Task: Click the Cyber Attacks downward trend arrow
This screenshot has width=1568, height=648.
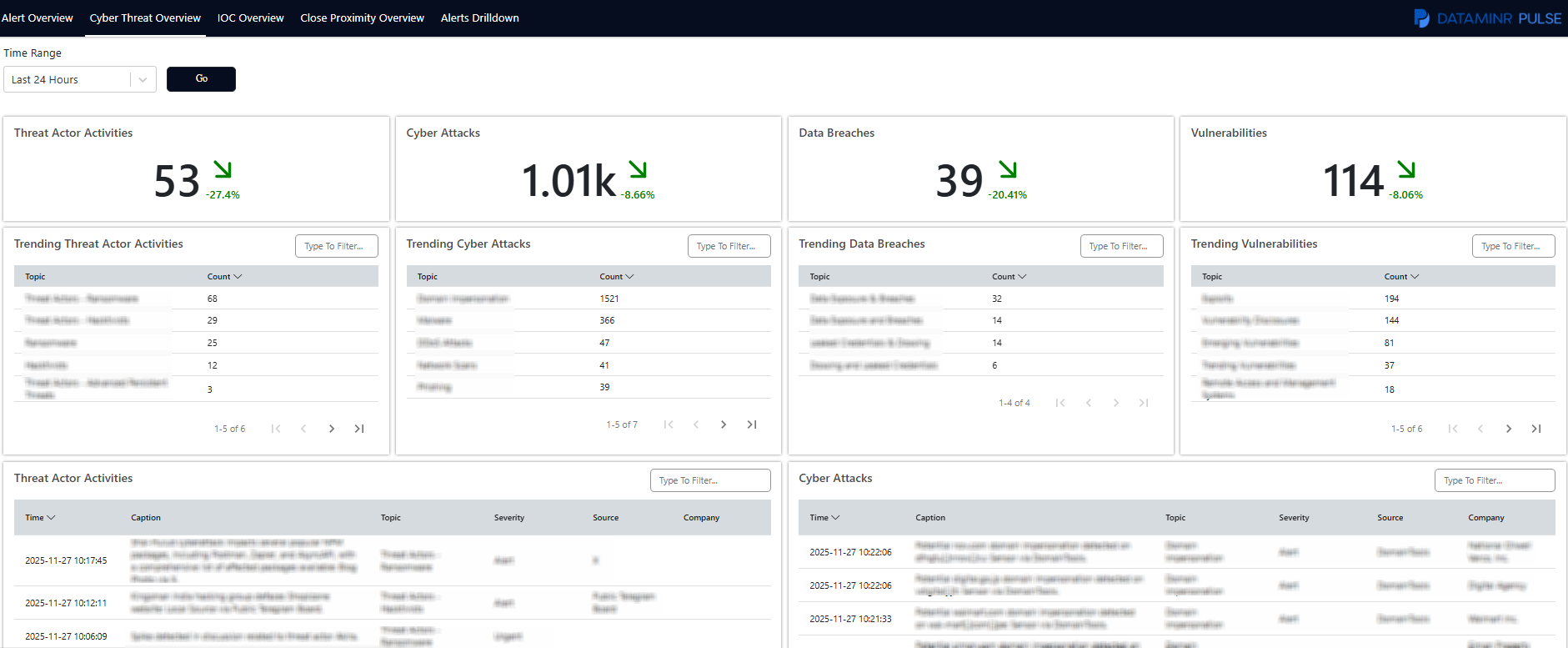Action: pos(638,169)
